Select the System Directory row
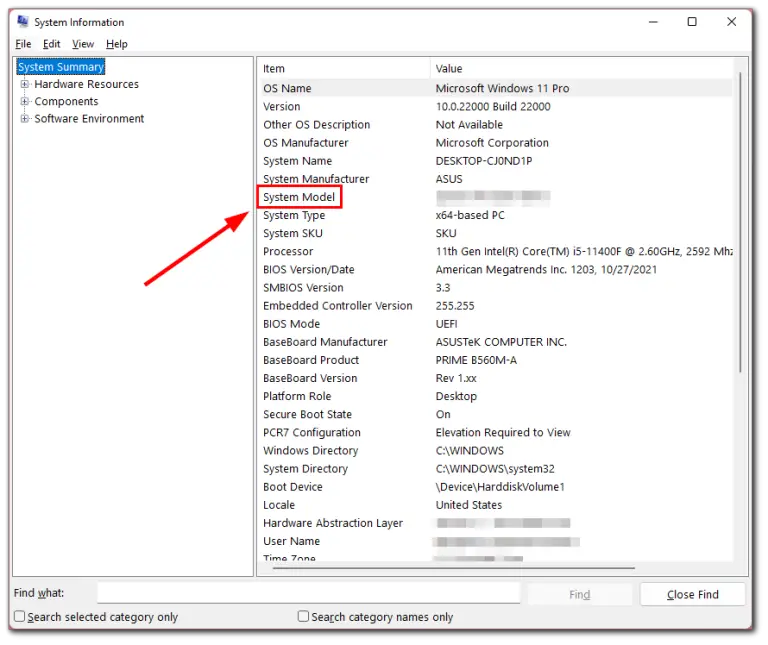Viewport: 768px width, 645px height. 496,469
